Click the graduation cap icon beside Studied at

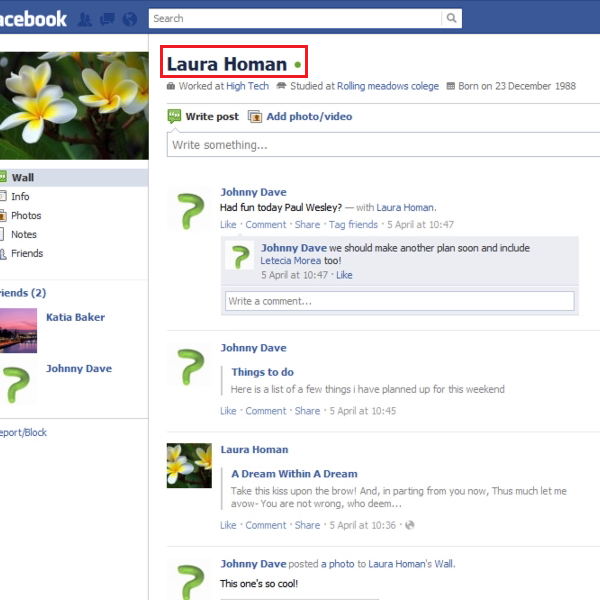pos(281,86)
